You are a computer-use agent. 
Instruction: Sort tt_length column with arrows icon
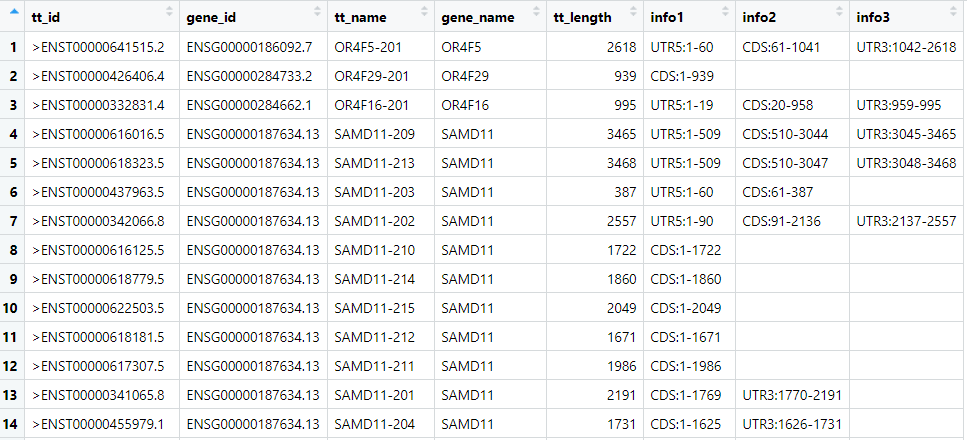pyautogui.click(x=633, y=11)
